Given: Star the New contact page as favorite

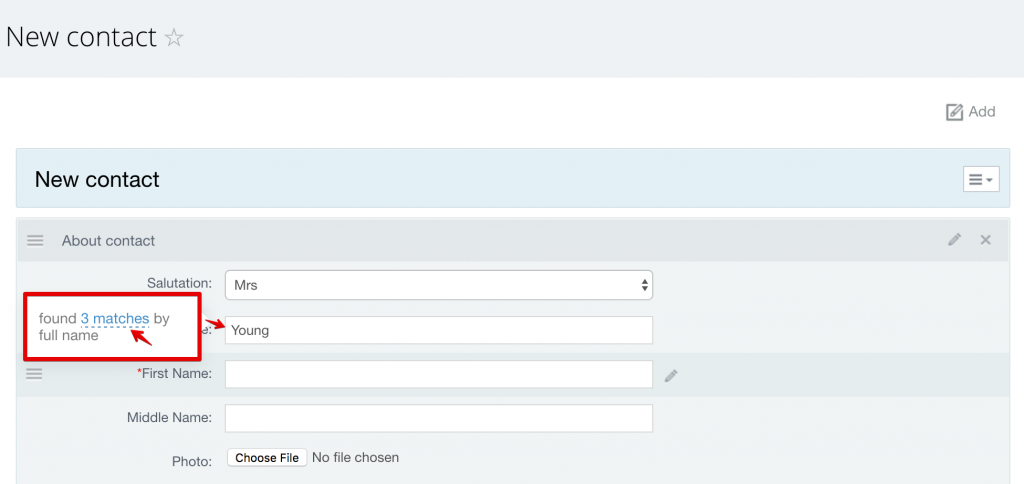Looking at the screenshot, I should click(174, 38).
